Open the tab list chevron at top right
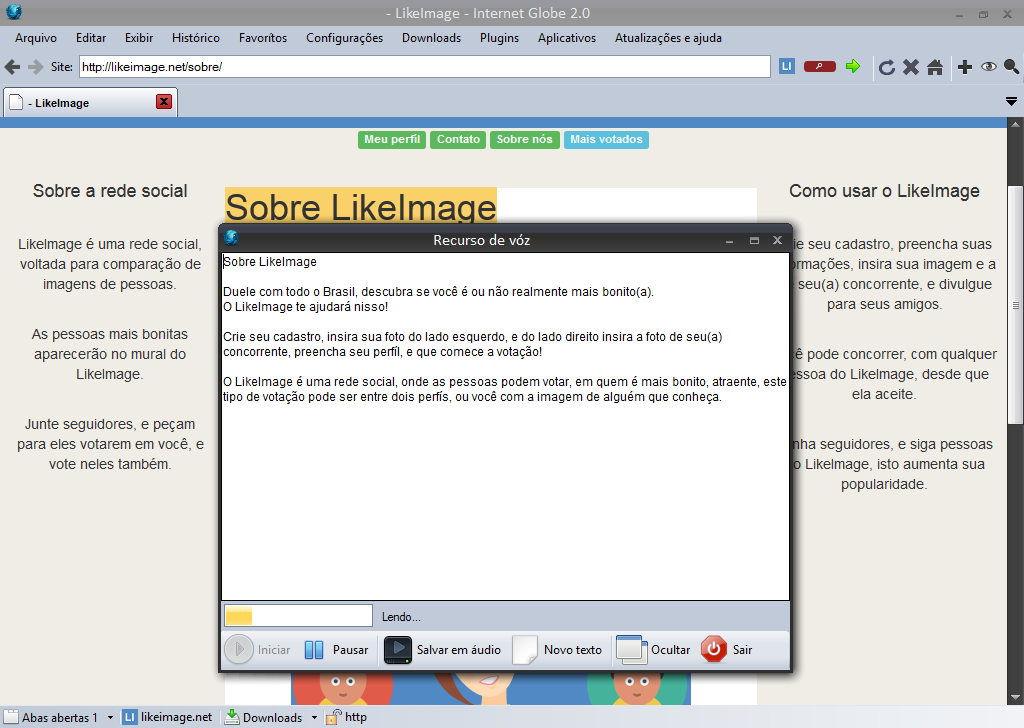 point(1010,101)
